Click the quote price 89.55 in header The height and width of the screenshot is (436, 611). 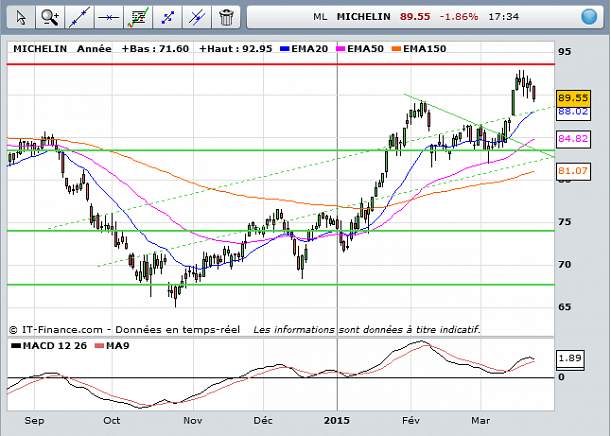tap(415, 17)
